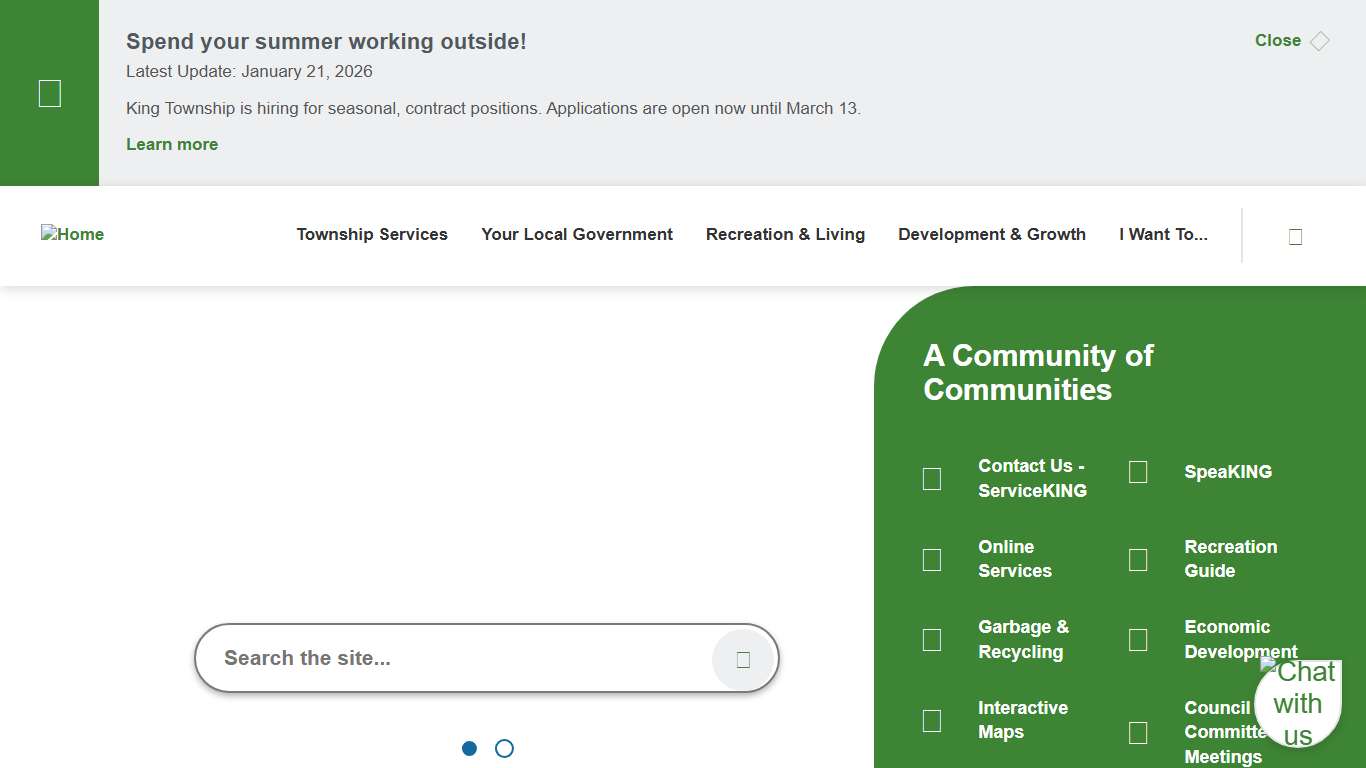Click the Garbage & Recycling icon

[932, 640]
